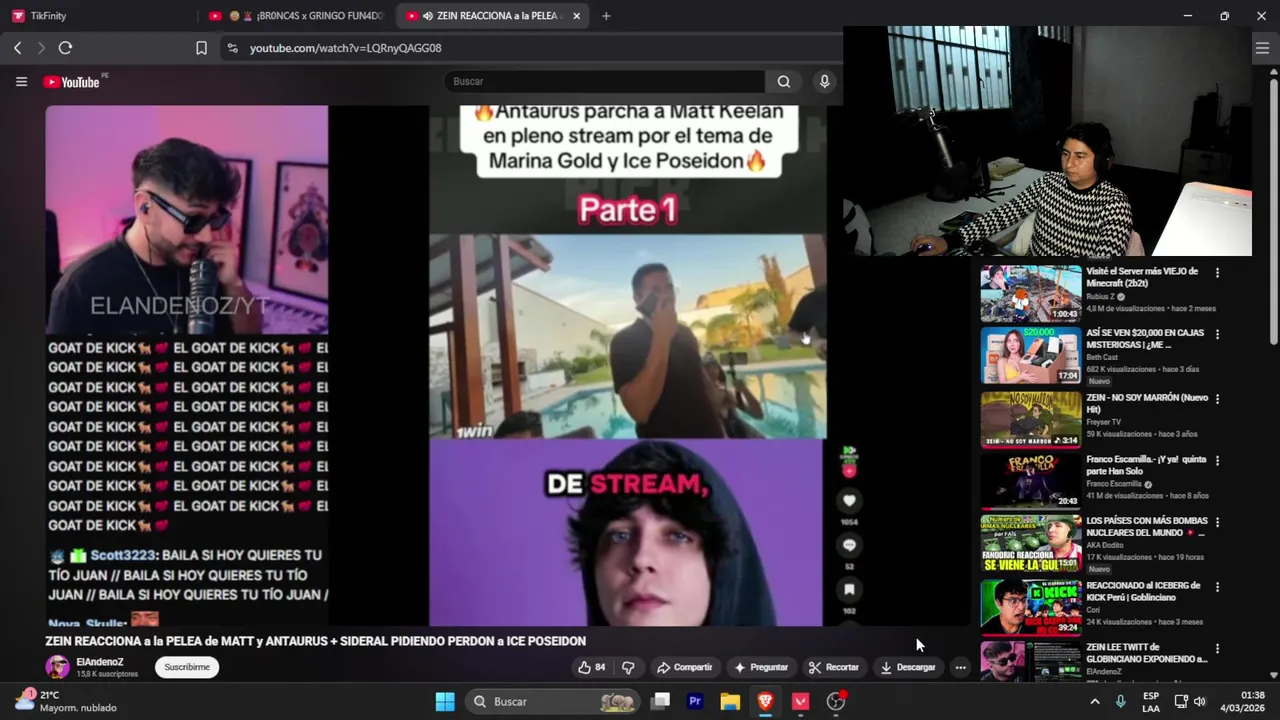Open OBS Studio on the taskbar

pos(836,701)
